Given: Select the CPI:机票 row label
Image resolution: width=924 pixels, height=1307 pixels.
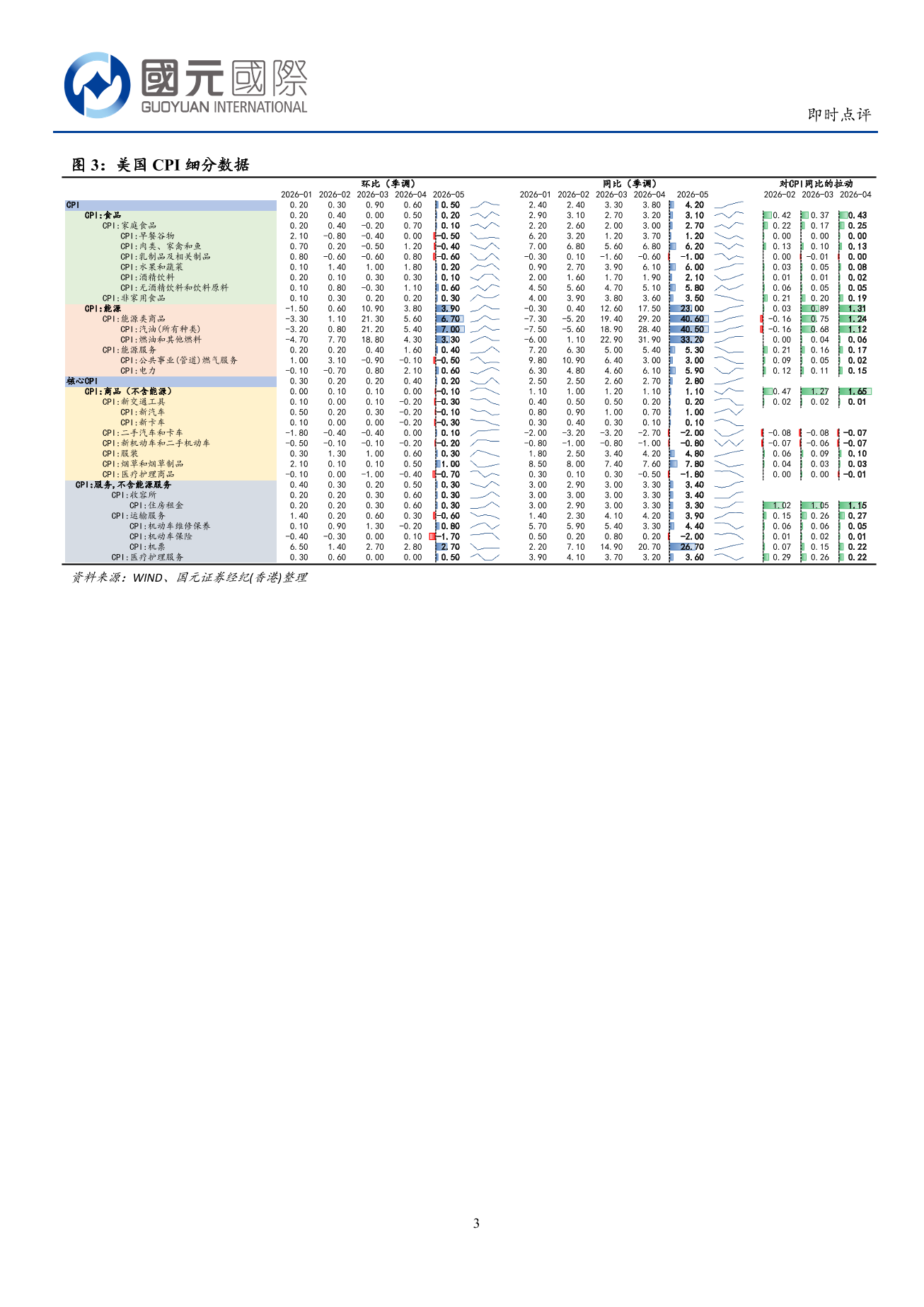Looking at the screenshot, I should (x=147, y=547).
